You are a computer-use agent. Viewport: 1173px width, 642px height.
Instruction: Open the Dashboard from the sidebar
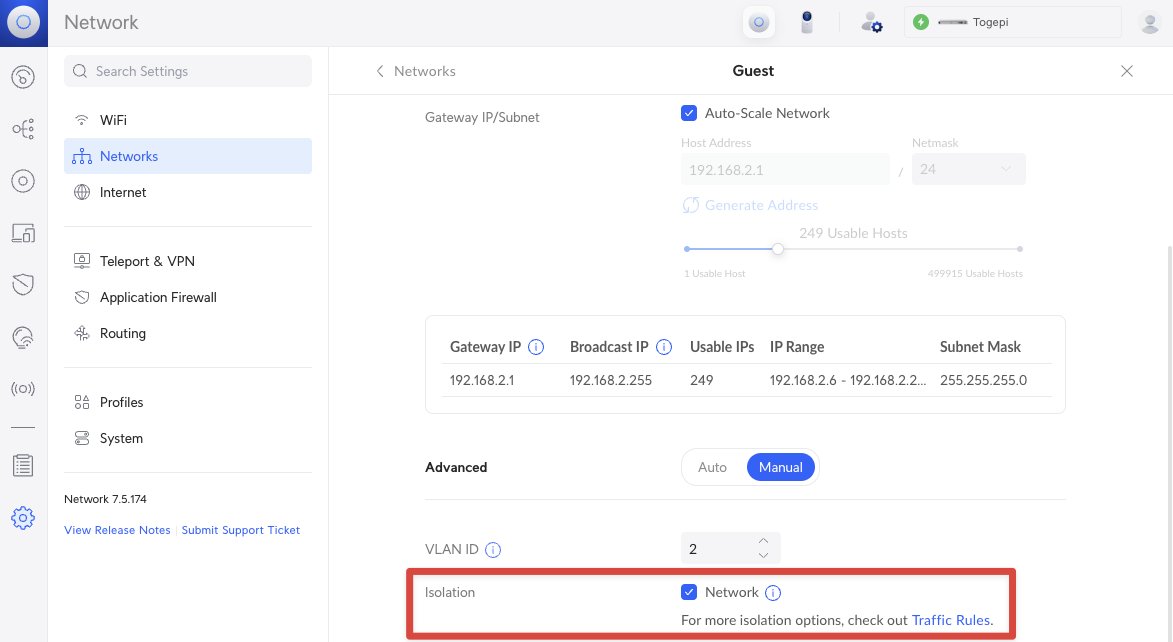pos(23,77)
